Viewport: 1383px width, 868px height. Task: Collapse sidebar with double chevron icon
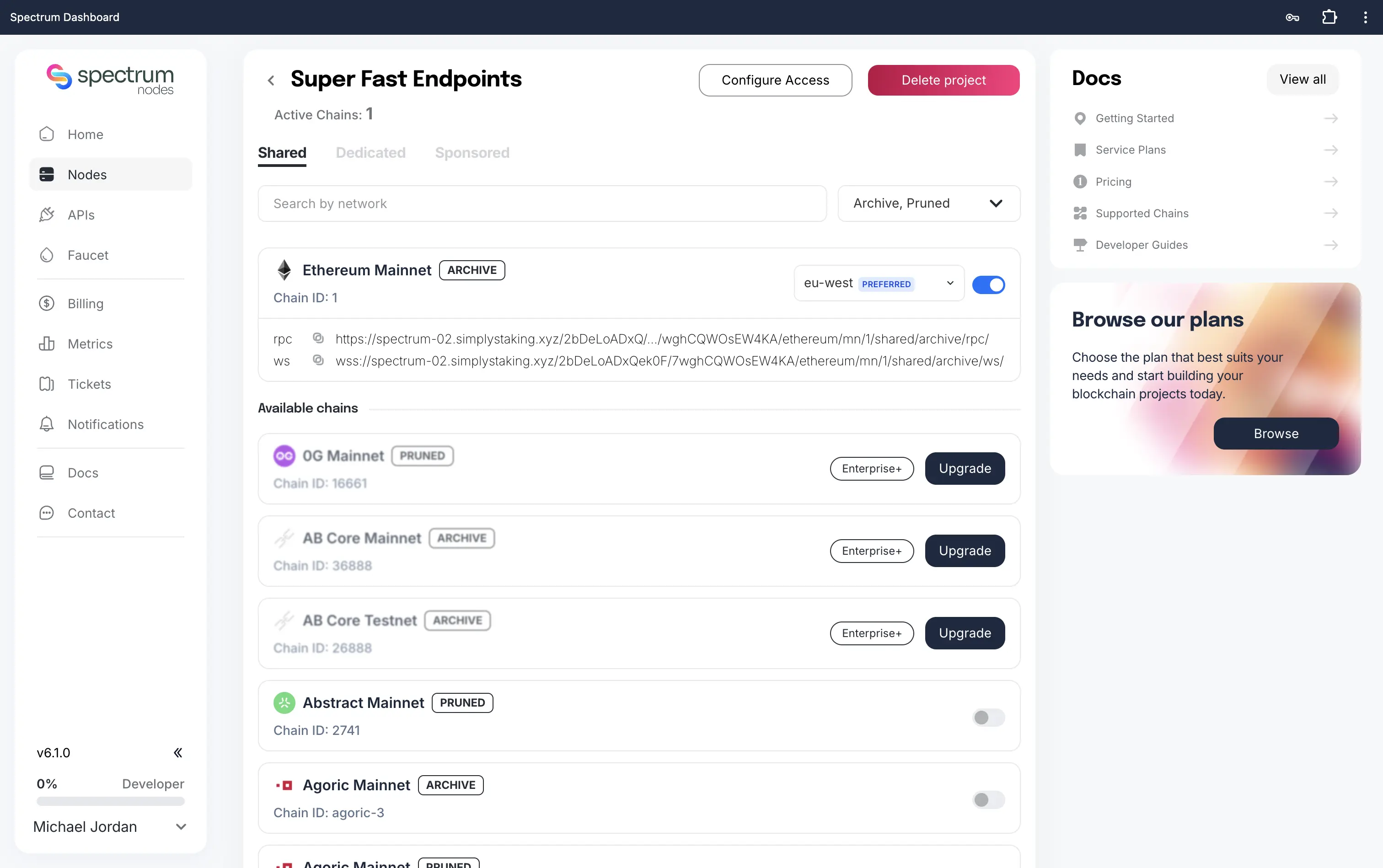pyautogui.click(x=178, y=753)
